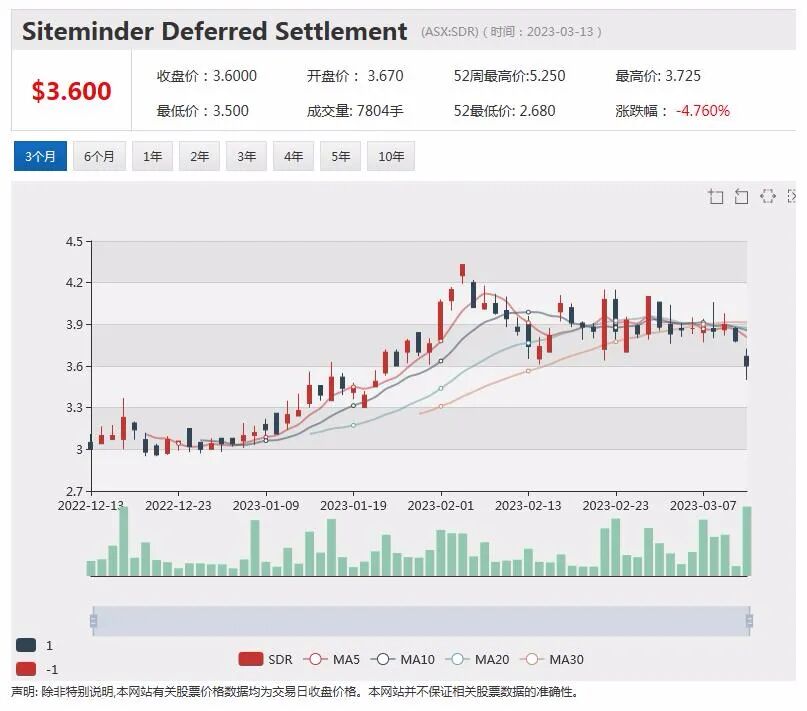Click the restore chart icon

[x=767, y=196]
